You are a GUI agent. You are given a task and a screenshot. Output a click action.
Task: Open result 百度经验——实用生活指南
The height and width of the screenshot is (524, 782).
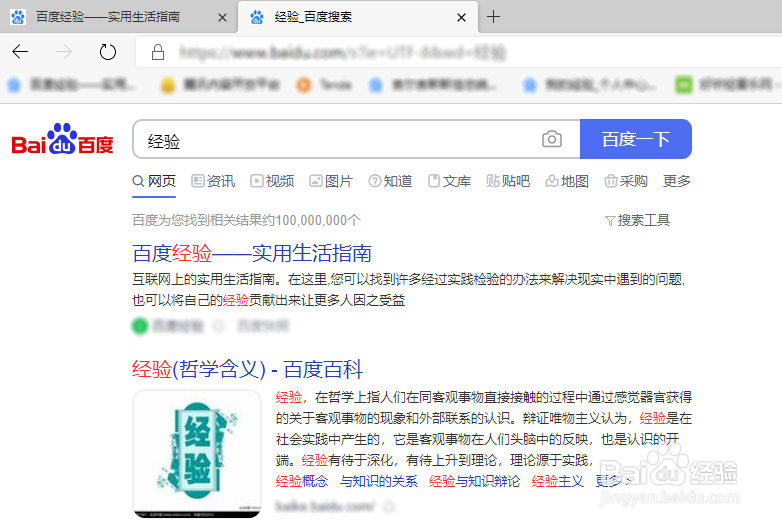(x=252, y=253)
